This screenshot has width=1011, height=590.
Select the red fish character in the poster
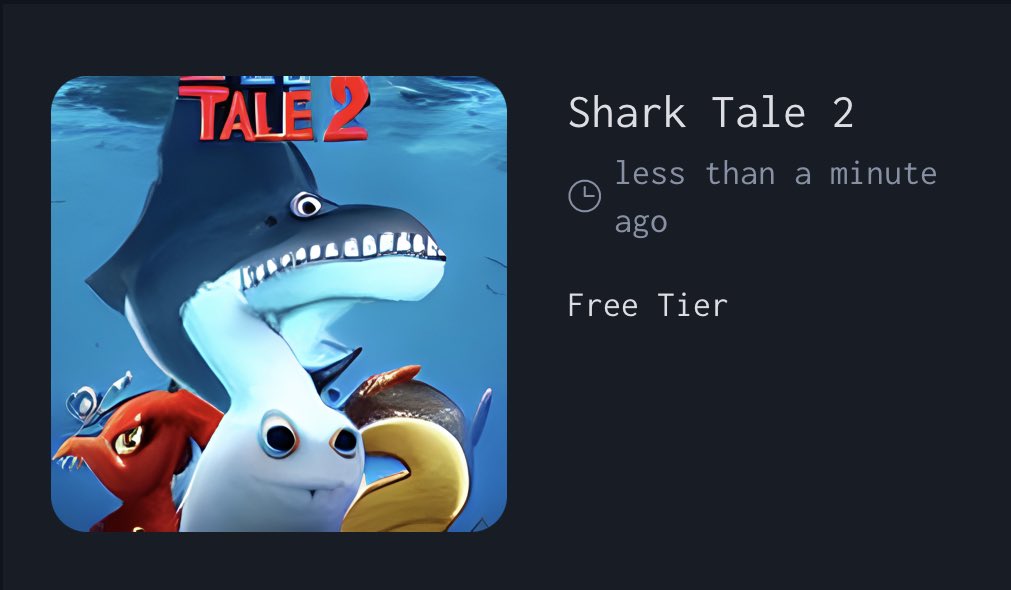pos(135,455)
